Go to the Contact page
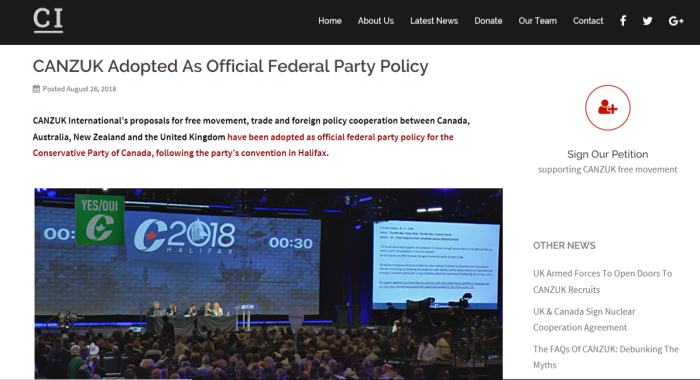This screenshot has width=700, height=380. click(x=588, y=21)
